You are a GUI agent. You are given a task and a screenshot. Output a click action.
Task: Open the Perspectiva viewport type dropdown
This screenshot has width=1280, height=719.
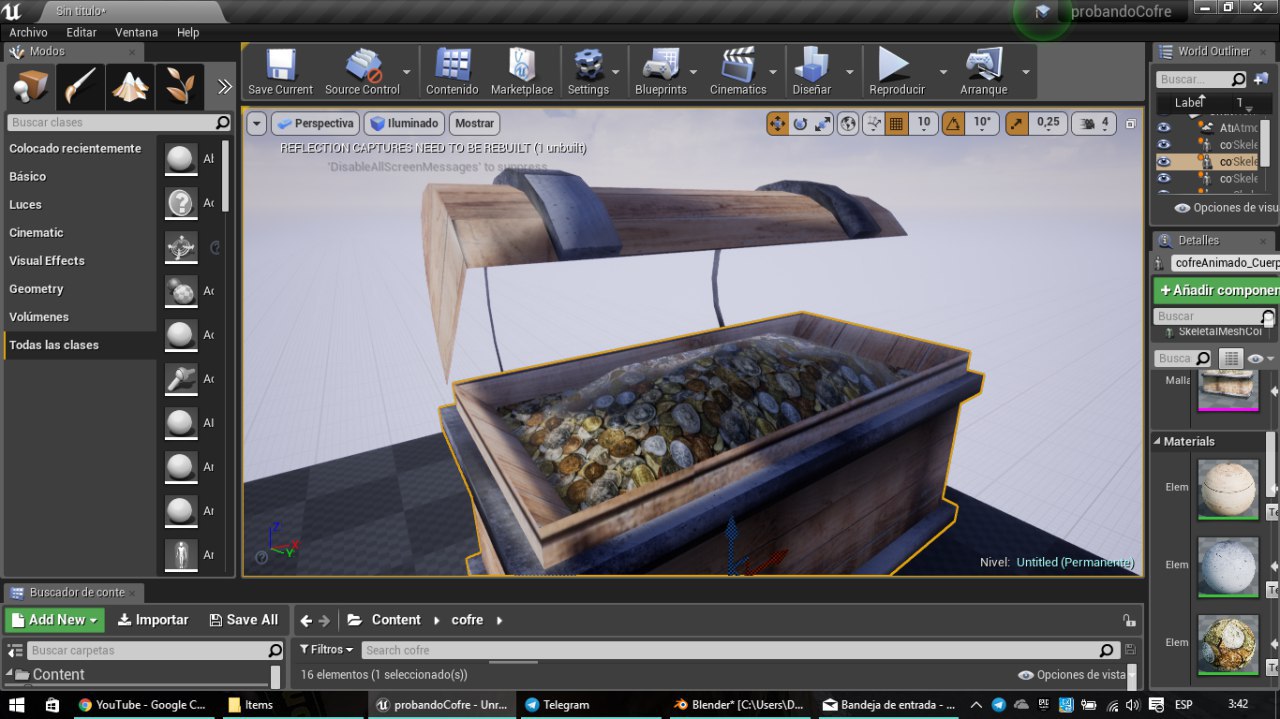pos(314,123)
